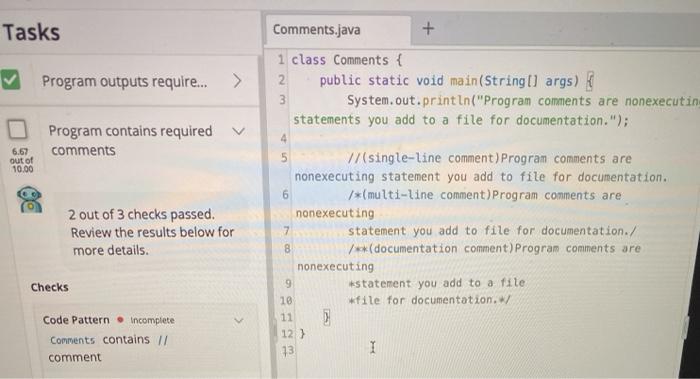This screenshot has height=379, width=700.
Task: Click '*statement you add to a file' line
Action: coord(437,283)
